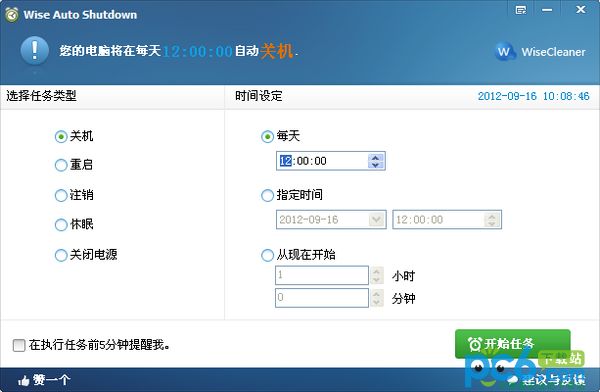Screen dimensions: 600x392
Task: Open the feedback menu icon in title bar
Action: click(520, 10)
